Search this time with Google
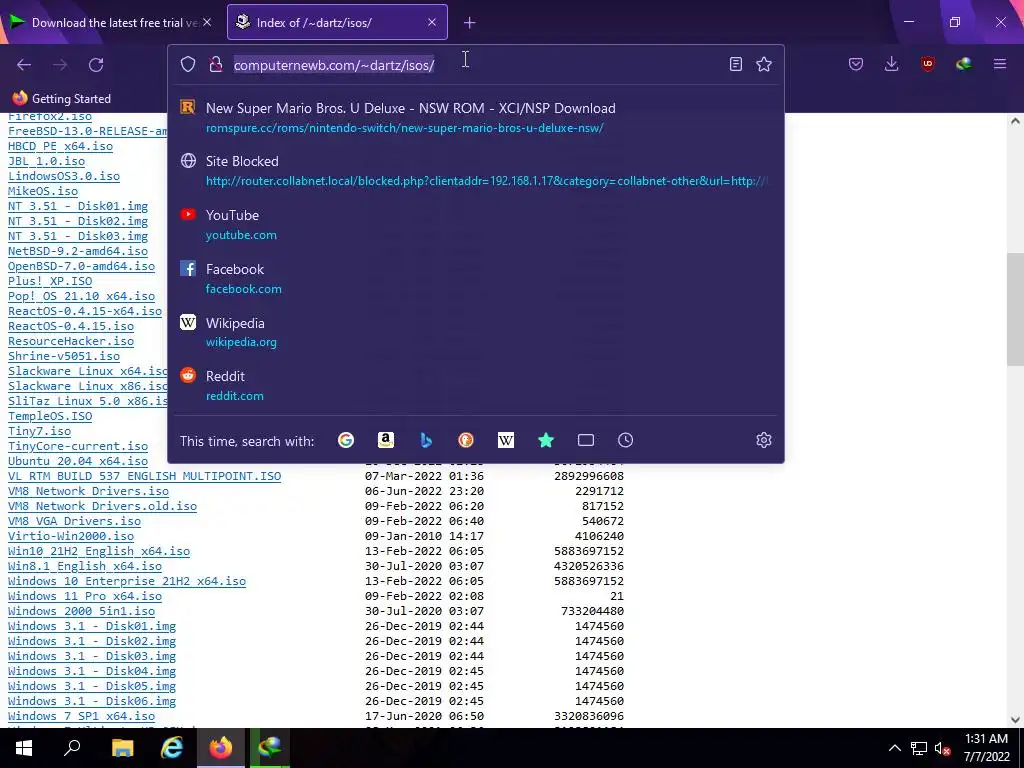The height and width of the screenshot is (768, 1024). point(345,440)
